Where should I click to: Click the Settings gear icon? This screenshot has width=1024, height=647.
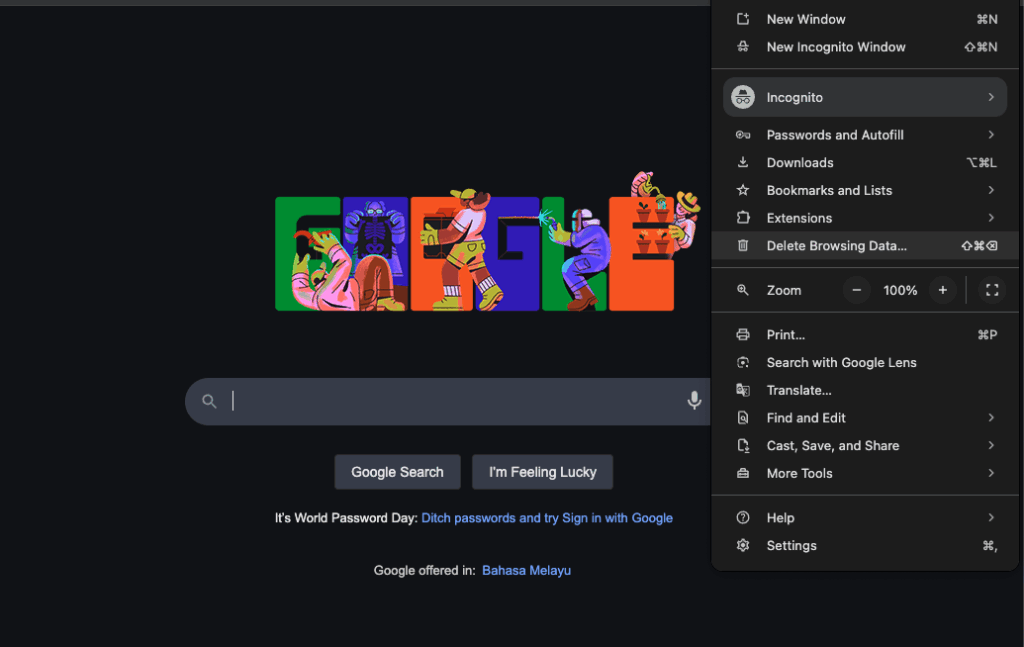click(x=743, y=545)
